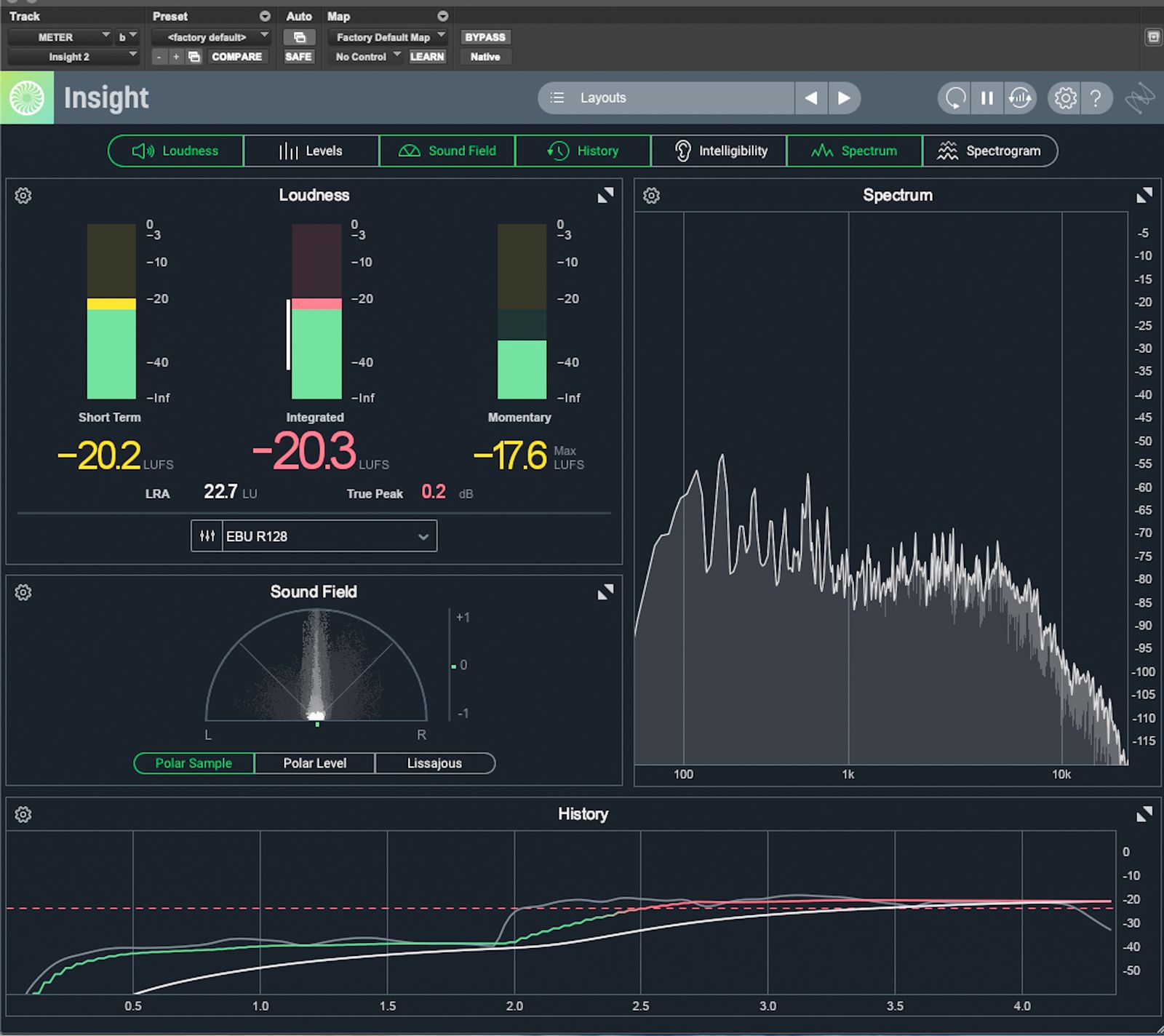Expand the Spectrum panel to full view
This screenshot has width=1164, height=1036.
tap(1144, 196)
